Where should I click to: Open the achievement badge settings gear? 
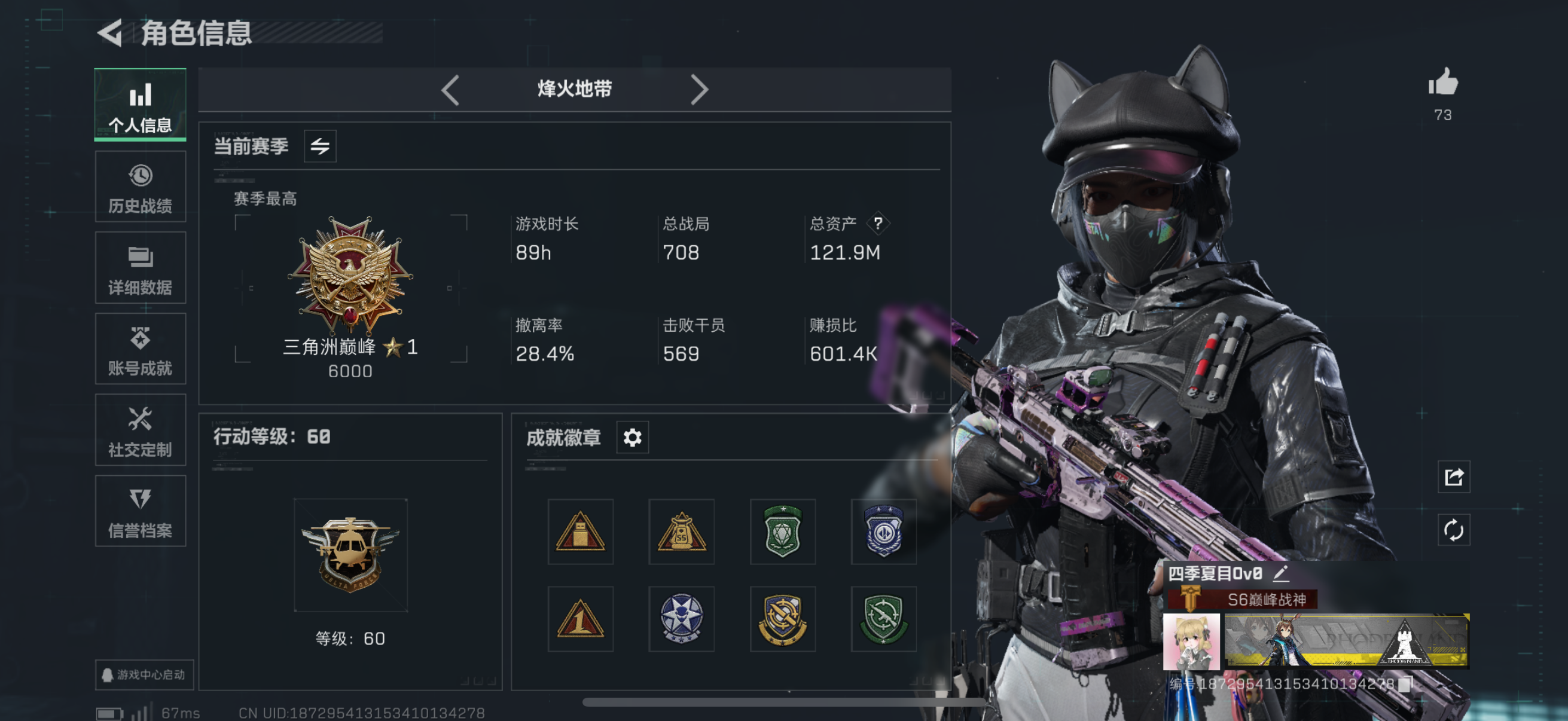tap(633, 437)
